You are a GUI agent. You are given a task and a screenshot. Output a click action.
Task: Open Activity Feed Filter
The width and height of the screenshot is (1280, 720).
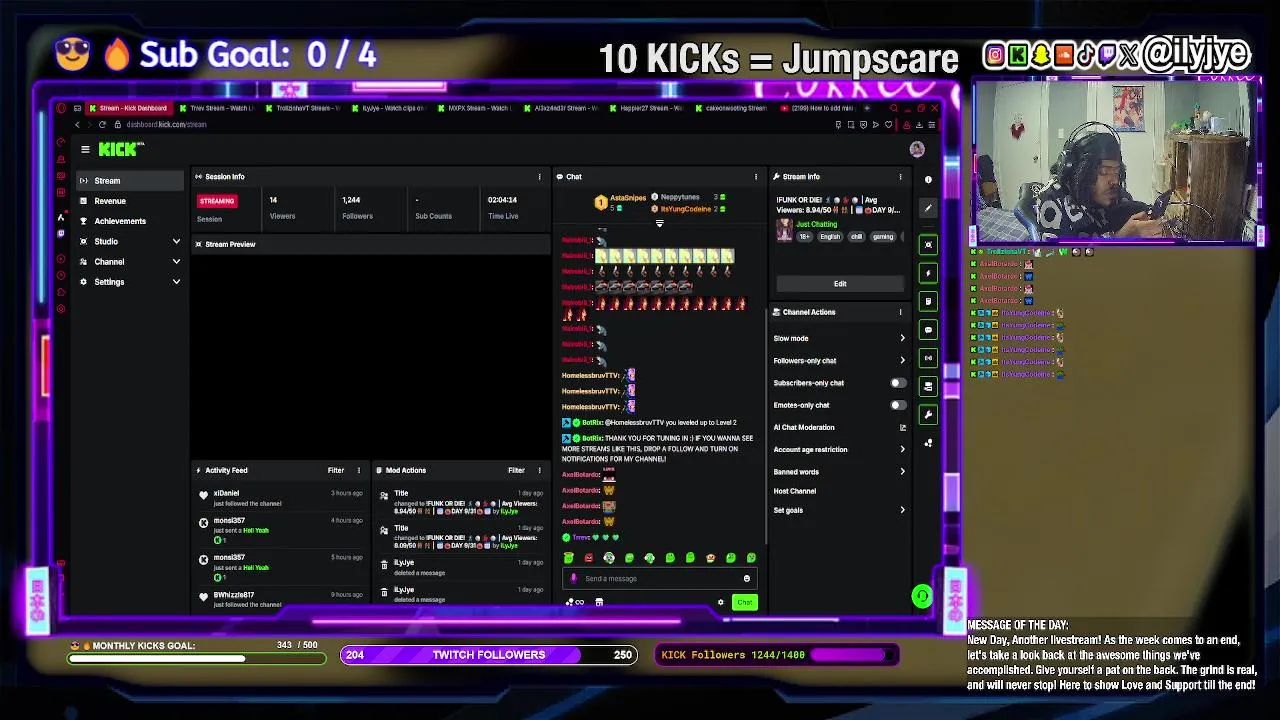tap(336, 470)
